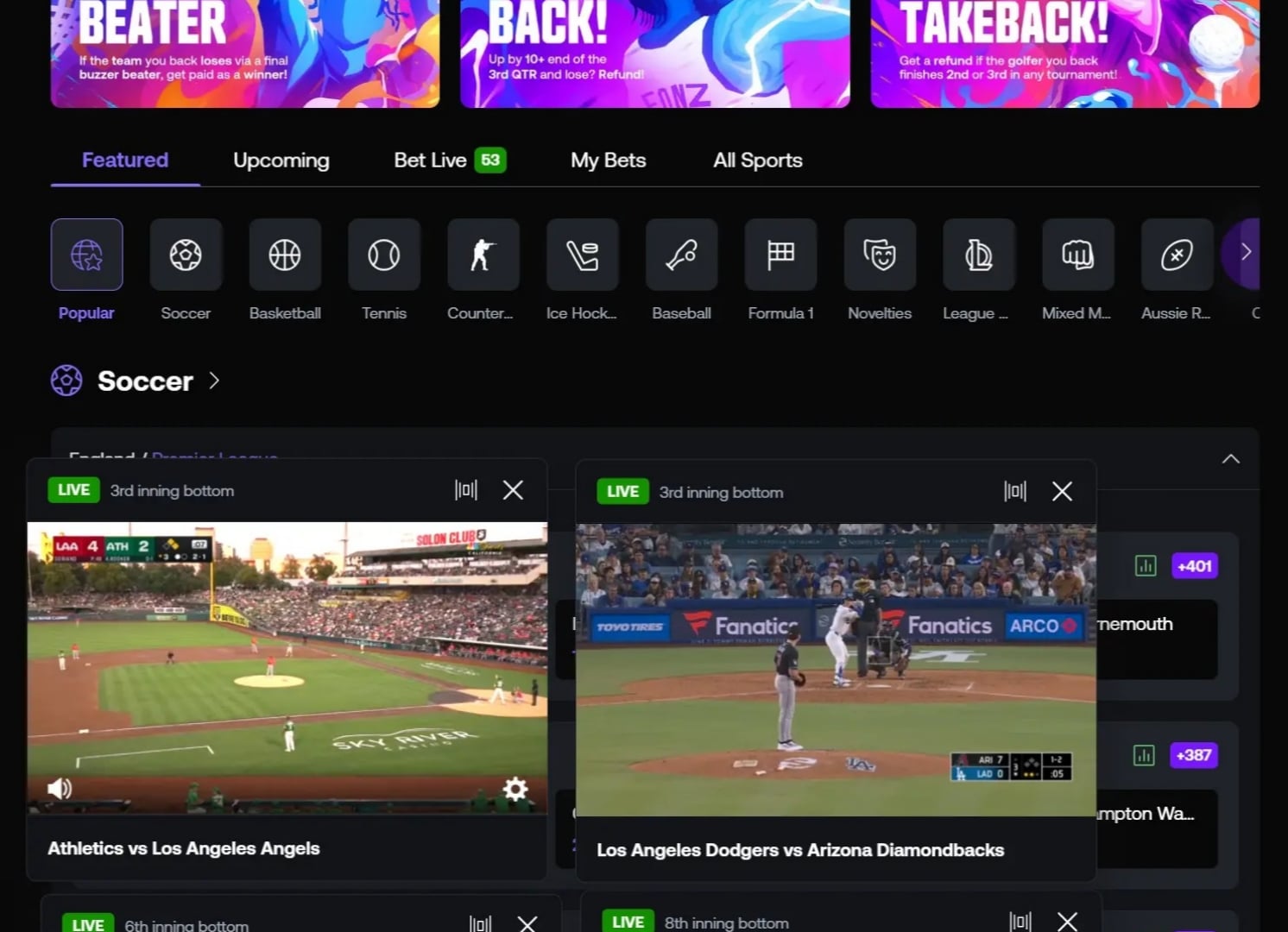
Task: Pick the Tennis category icon
Action: pyautogui.click(x=384, y=255)
